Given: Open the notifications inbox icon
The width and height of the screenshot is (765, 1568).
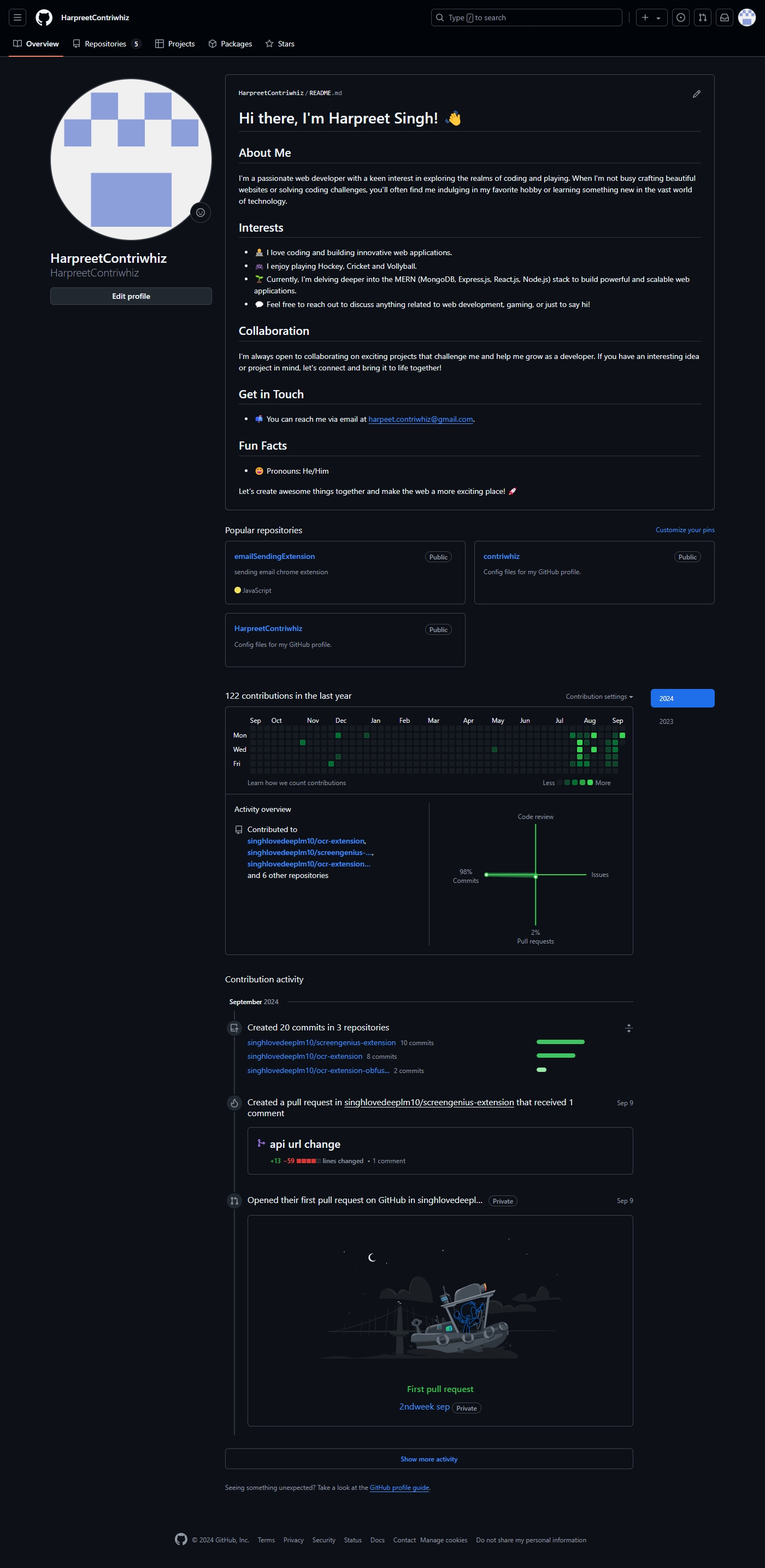Looking at the screenshot, I should [724, 17].
